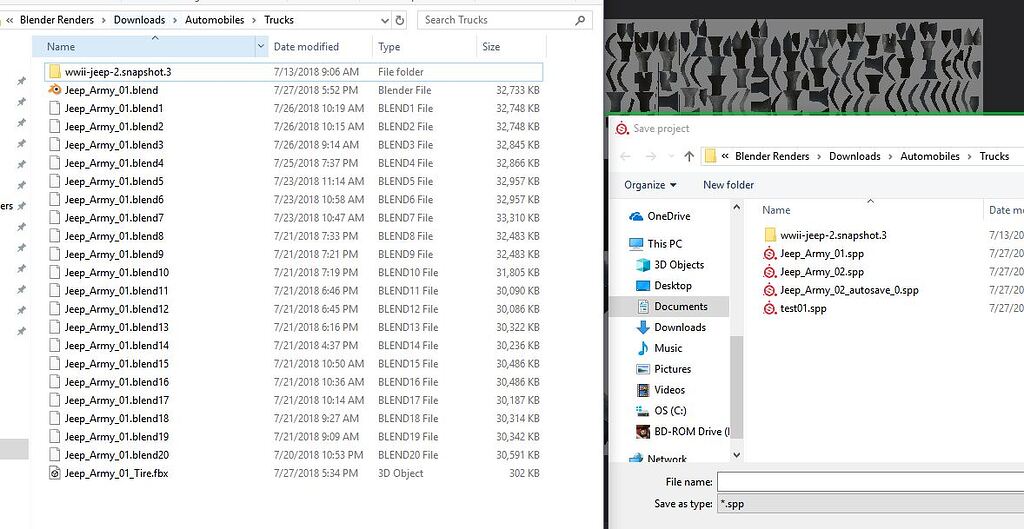
Task: Click the Up arrow in Save project dialog
Action: tap(689, 156)
